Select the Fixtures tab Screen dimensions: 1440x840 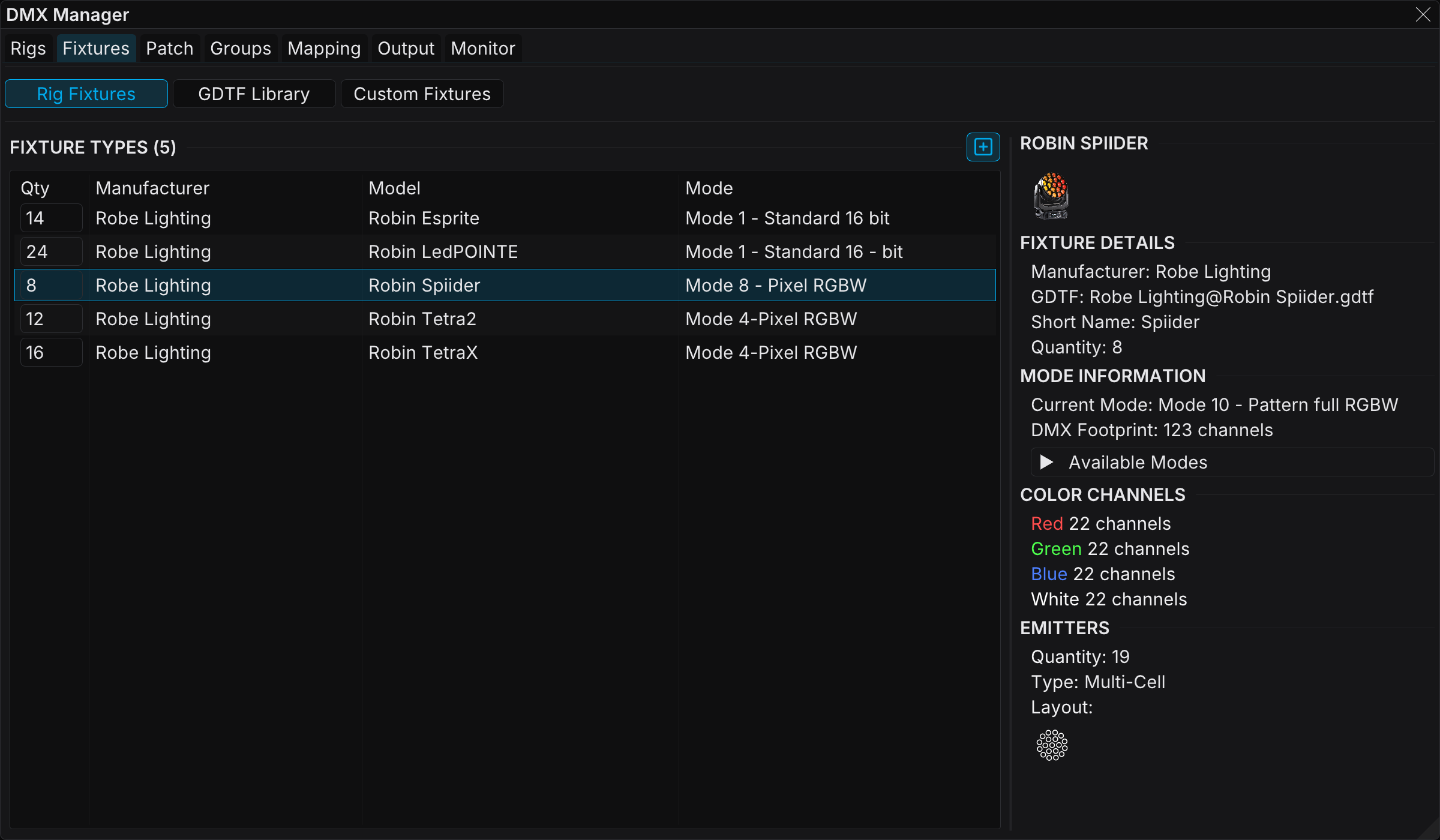pos(96,48)
